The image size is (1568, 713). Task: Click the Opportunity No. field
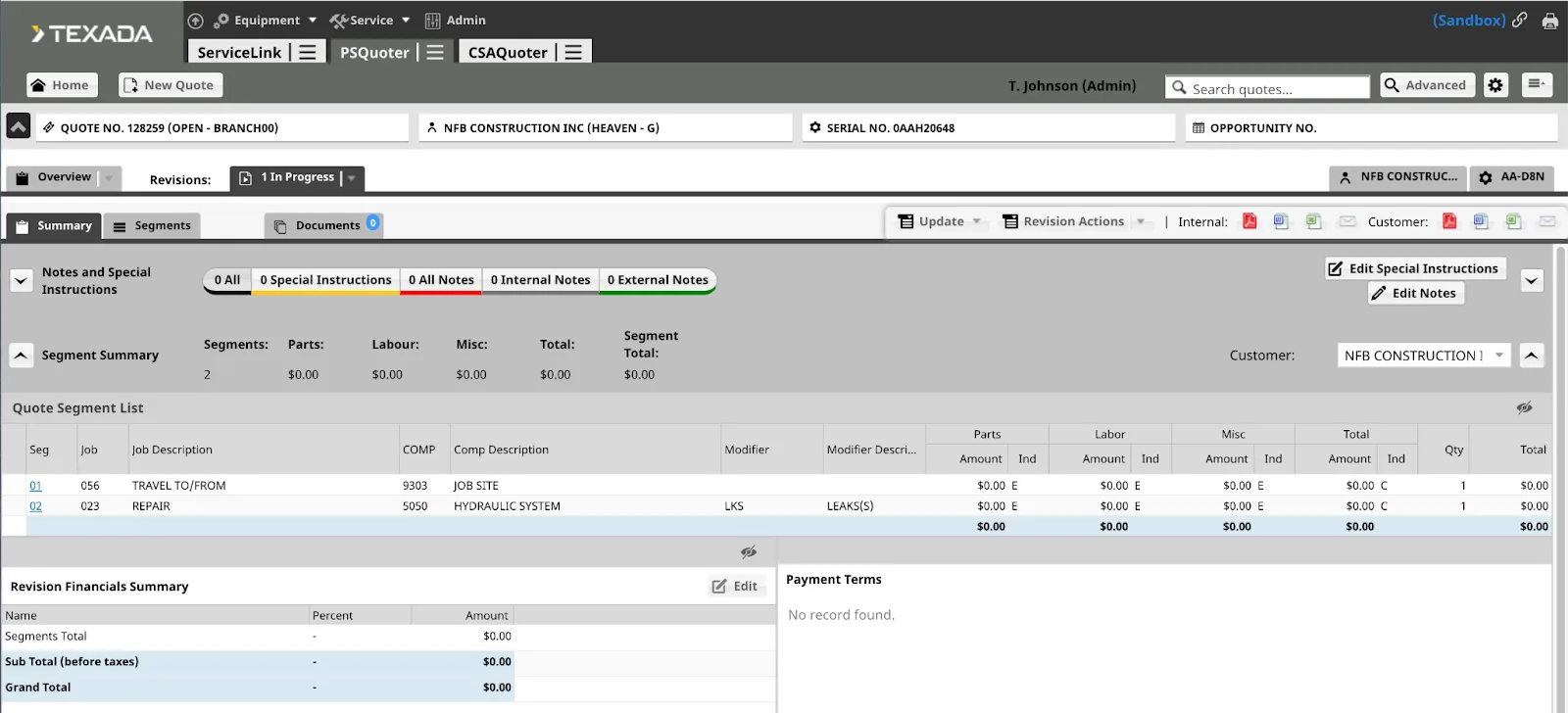click(x=1372, y=128)
